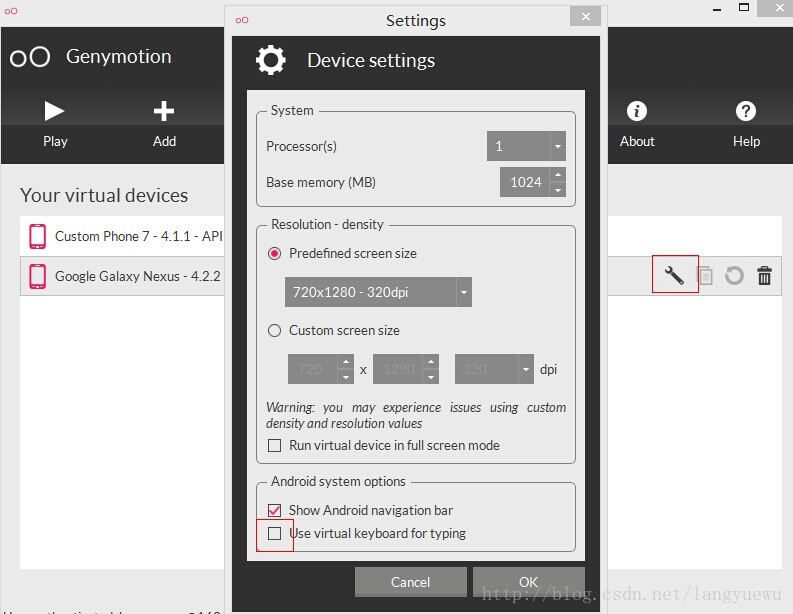The image size is (793, 614).
Task: Click the Device settings gear icon
Action: point(271,60)
